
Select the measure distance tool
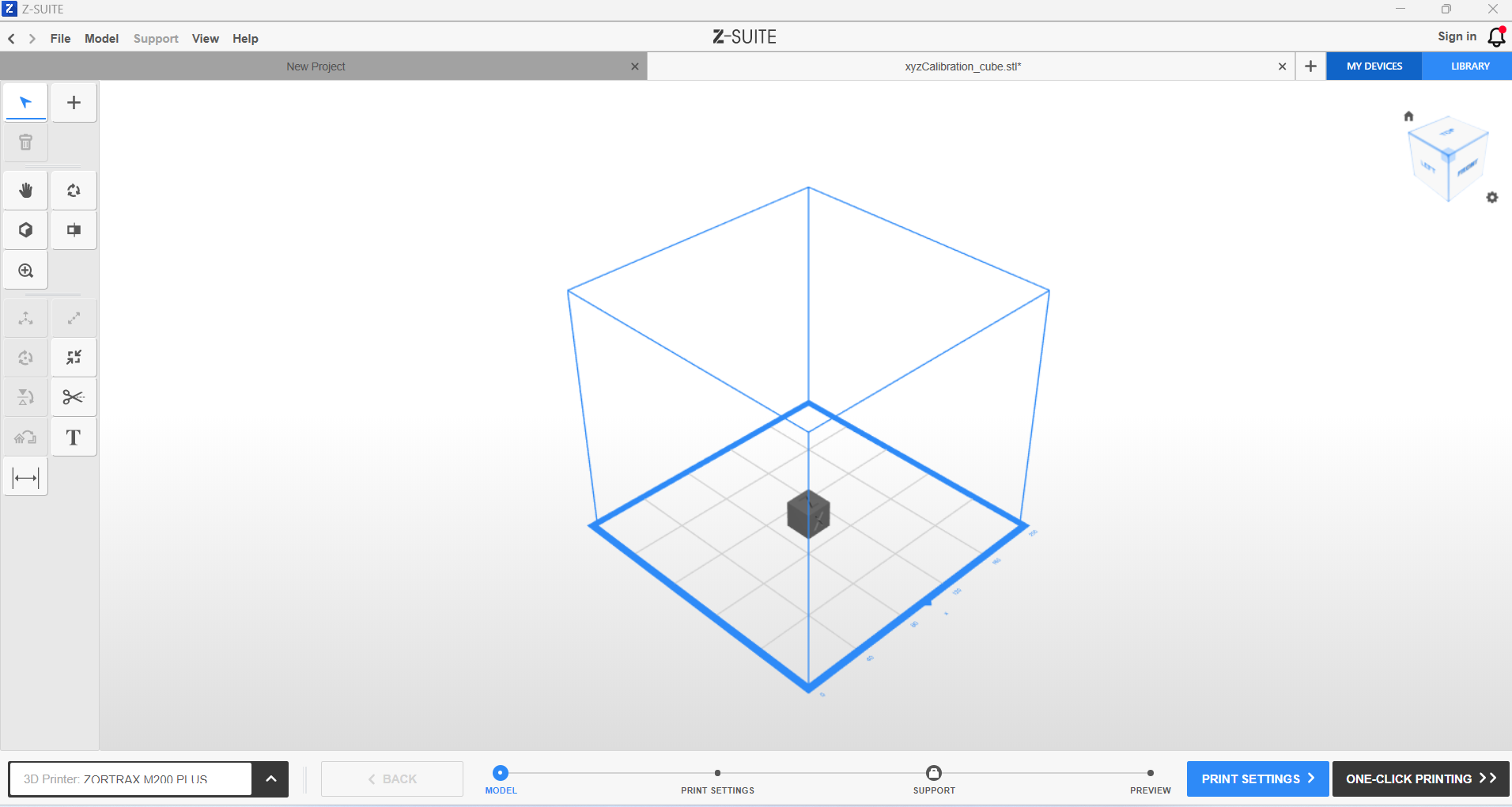[26, 478]
